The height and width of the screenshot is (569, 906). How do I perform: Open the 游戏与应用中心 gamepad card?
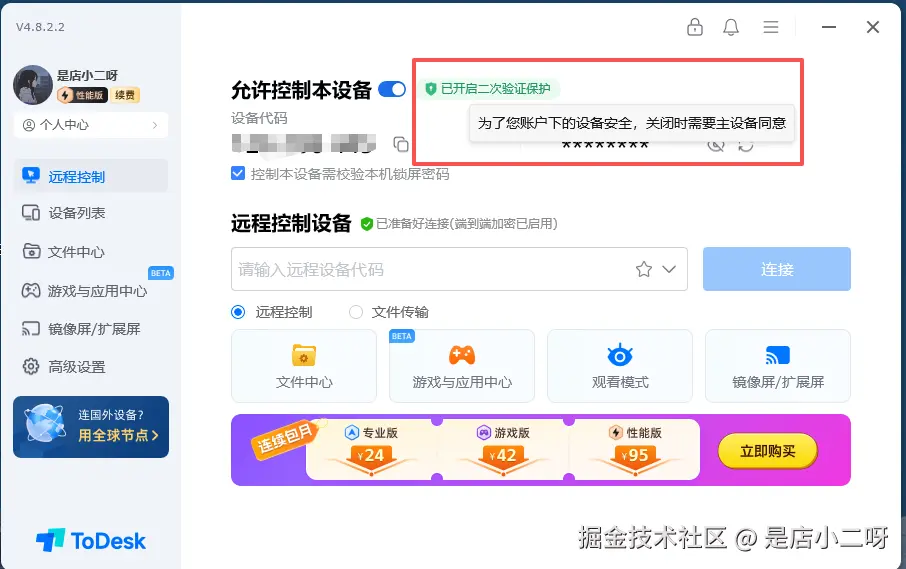462,366
